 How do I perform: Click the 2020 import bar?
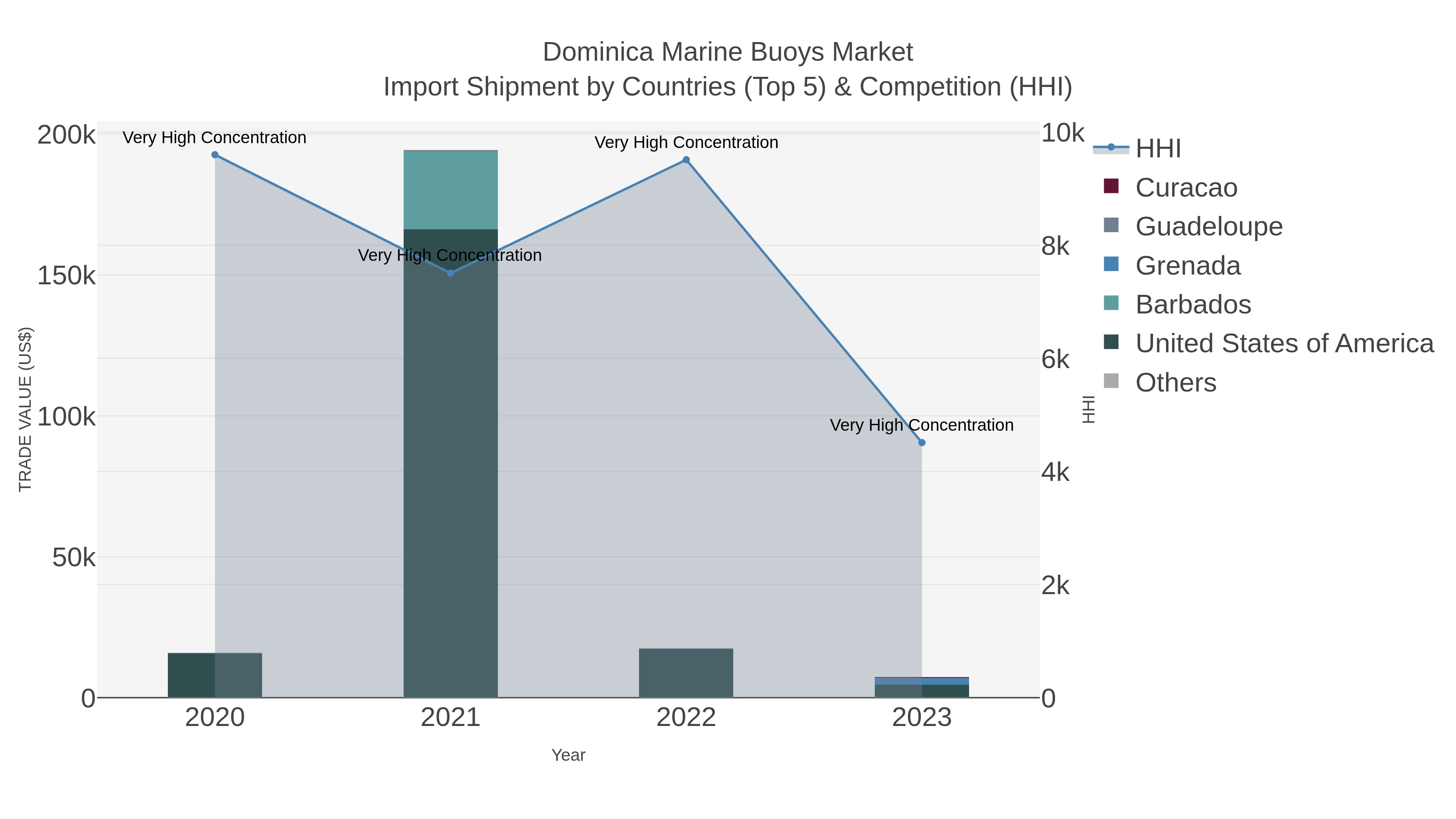click(x=215, y=675)
